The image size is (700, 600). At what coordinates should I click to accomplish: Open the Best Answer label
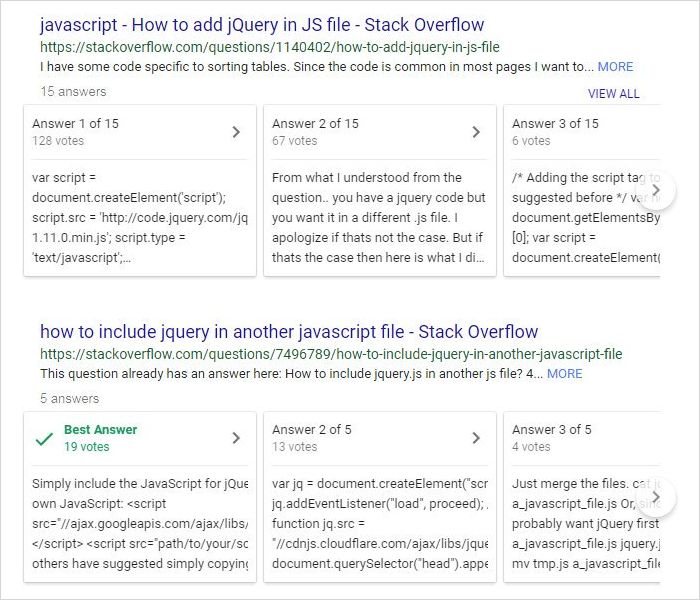pos(100,429)
